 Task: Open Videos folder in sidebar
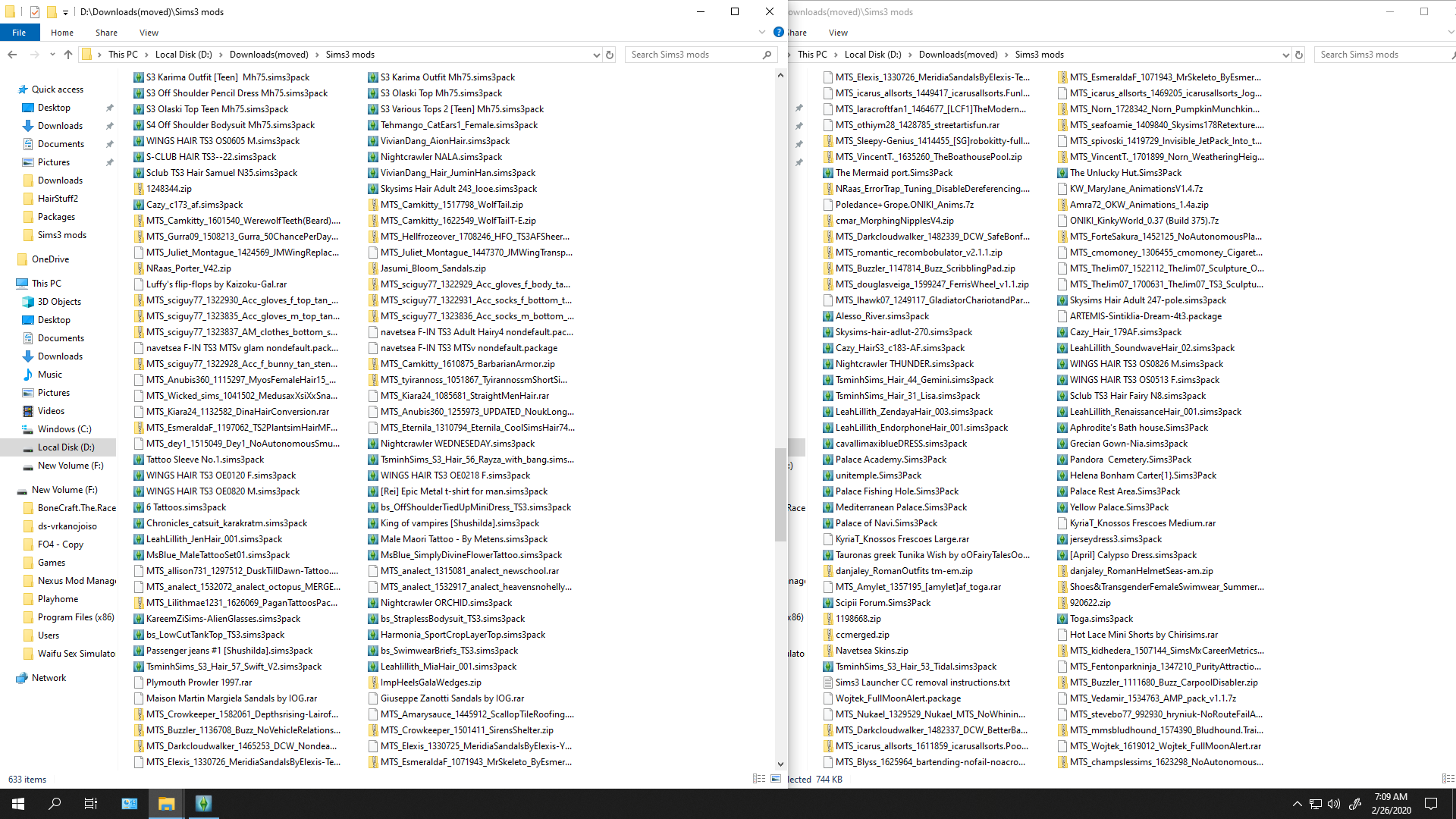[x=51, y=411]
